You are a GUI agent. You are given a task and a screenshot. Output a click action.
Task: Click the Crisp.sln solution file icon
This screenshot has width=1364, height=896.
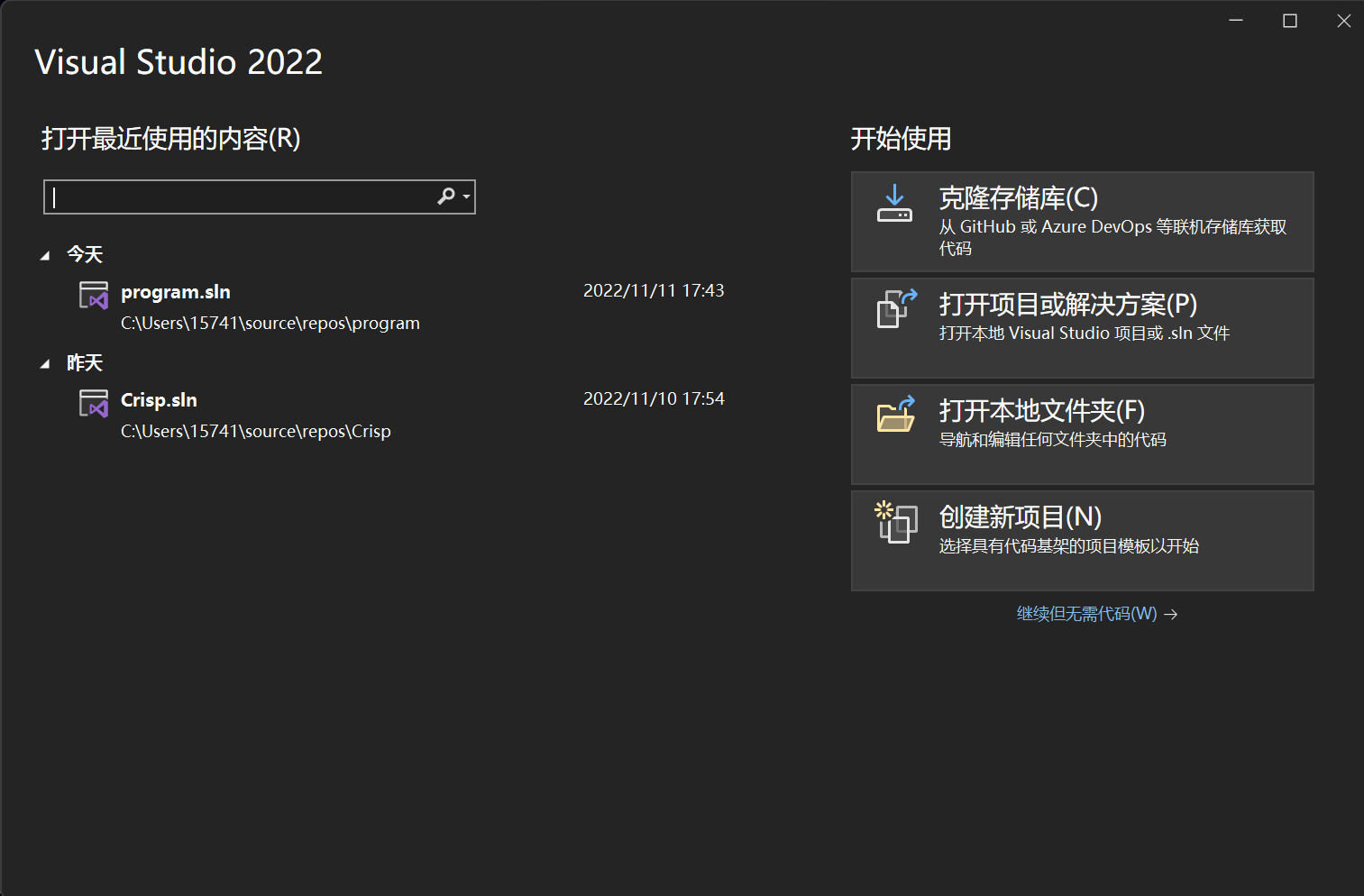click(94, 403)
